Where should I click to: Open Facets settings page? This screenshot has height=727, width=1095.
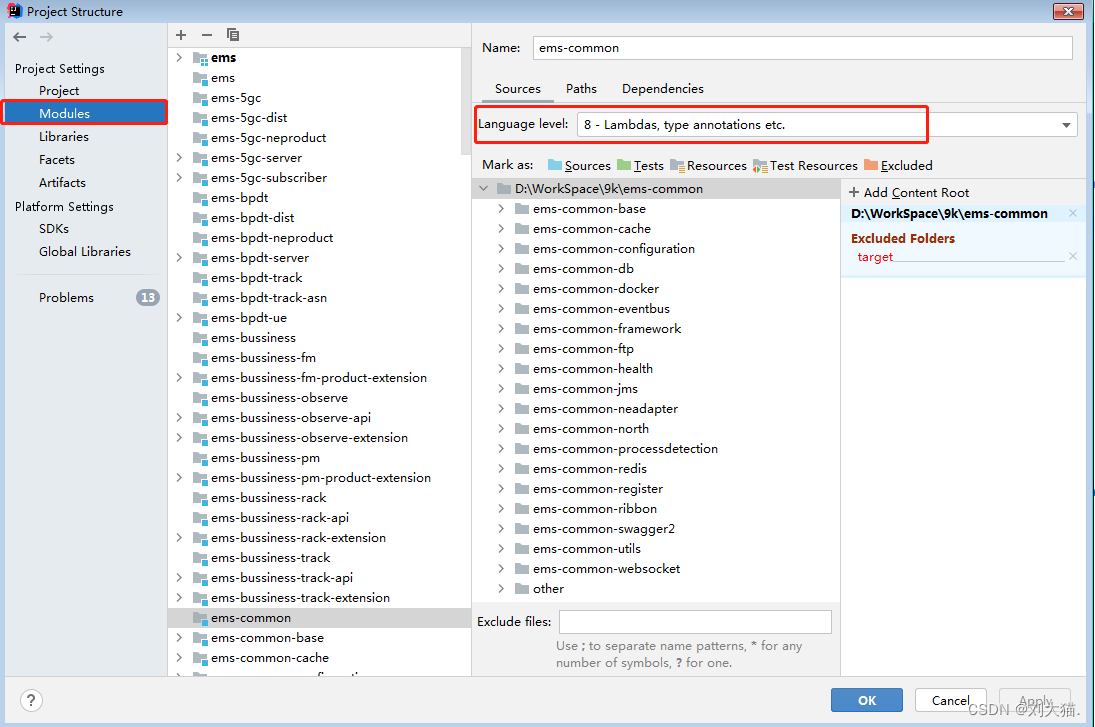coord(57,160)
